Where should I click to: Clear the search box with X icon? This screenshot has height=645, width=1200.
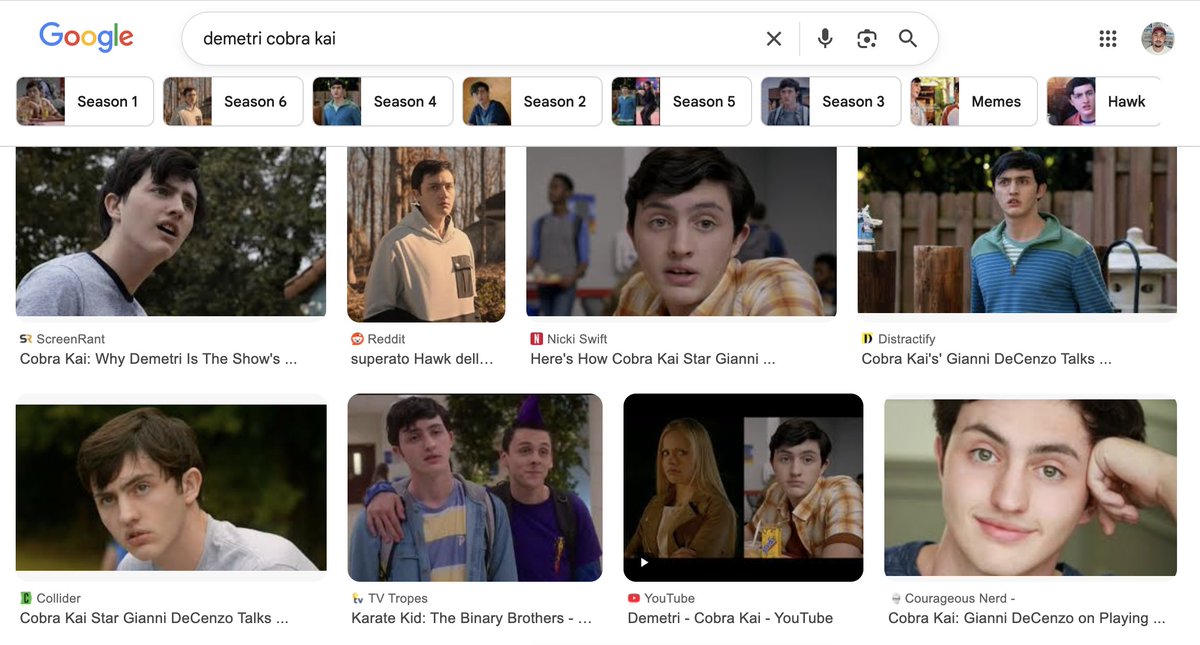point(774,39)
